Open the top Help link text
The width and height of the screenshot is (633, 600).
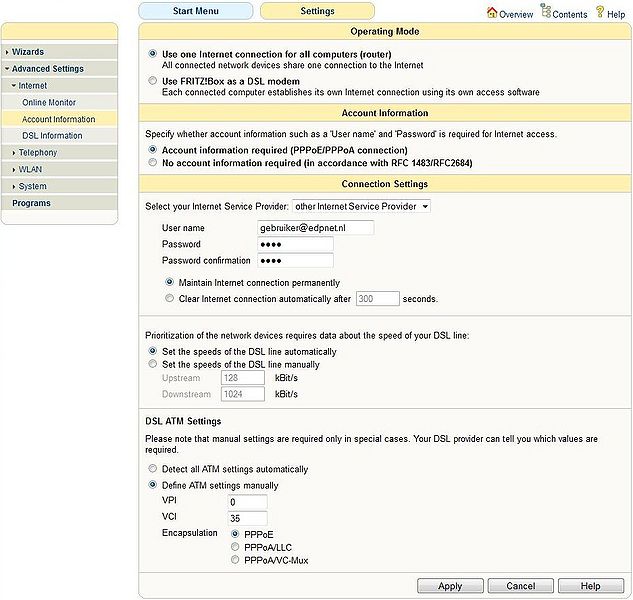tap(616, 15)
